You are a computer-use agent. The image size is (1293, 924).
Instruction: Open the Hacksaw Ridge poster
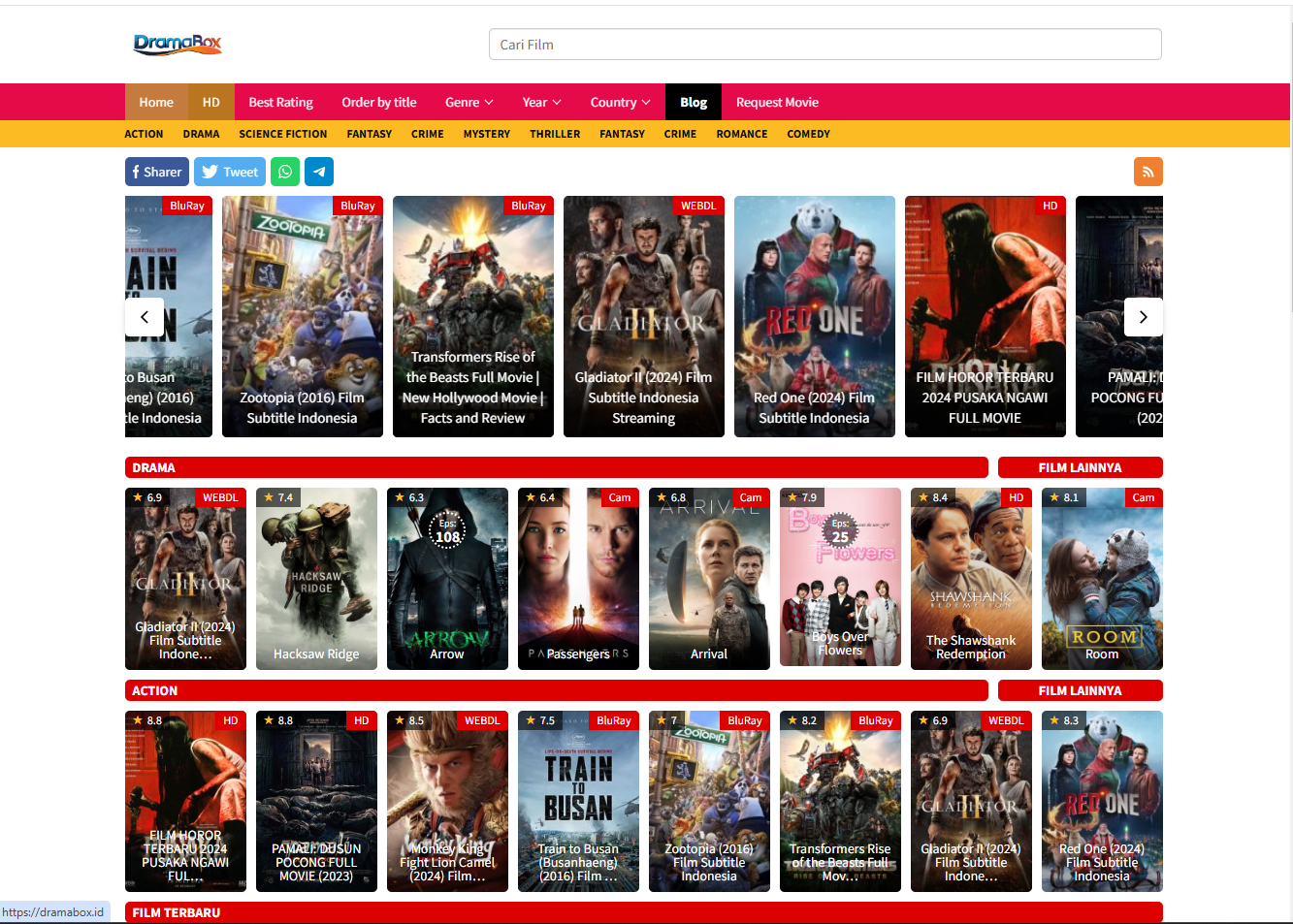click(316, 579)
